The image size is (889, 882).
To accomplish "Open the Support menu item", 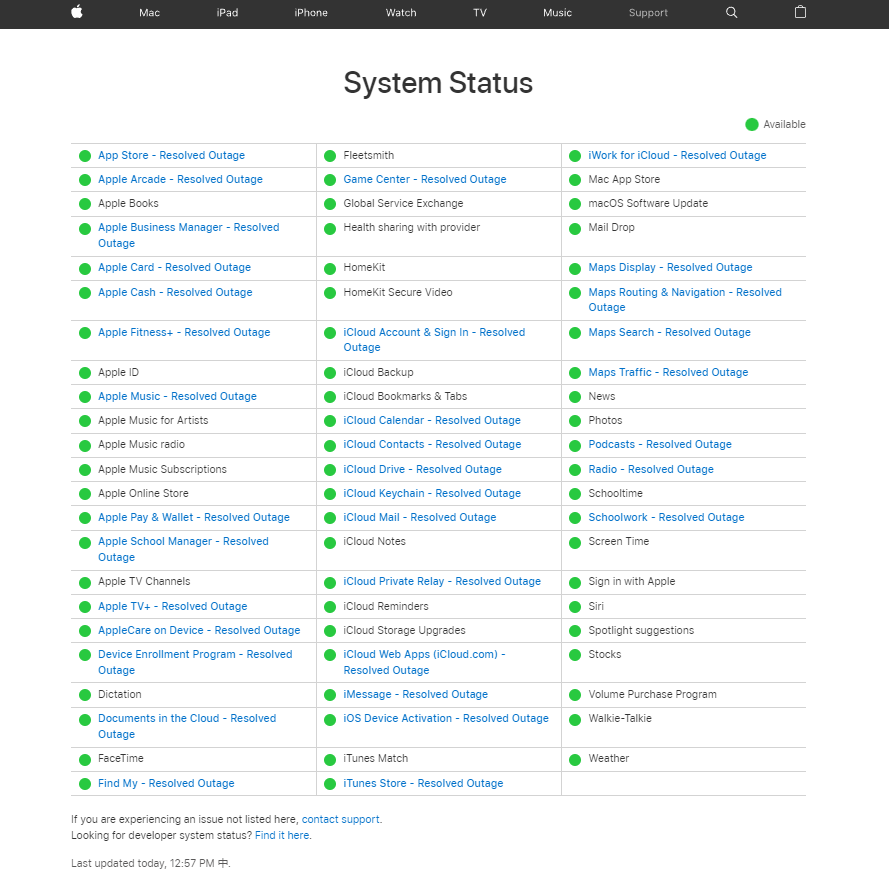I will [x=648, y=12].
